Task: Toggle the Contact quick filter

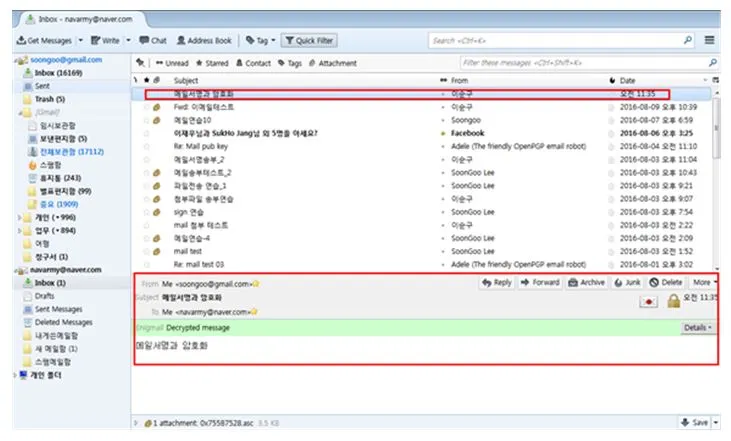Action: point(253,63)
